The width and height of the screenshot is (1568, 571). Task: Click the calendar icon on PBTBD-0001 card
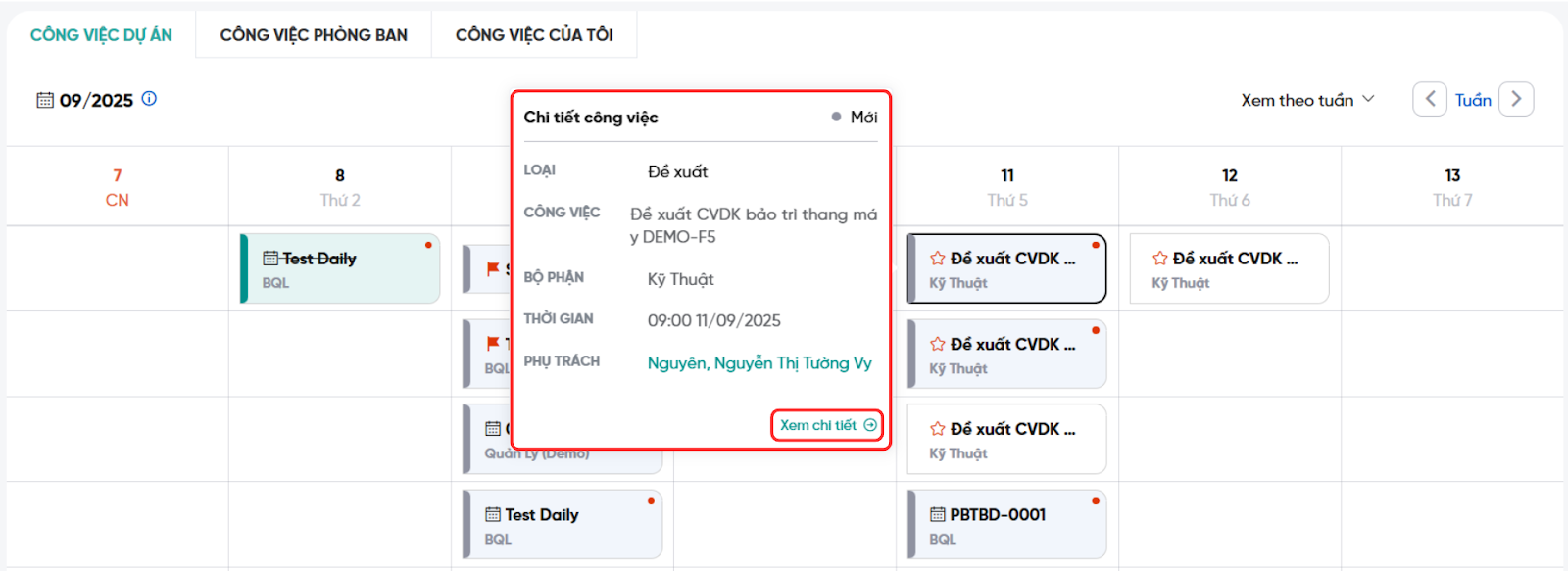[x=938, y=515]
